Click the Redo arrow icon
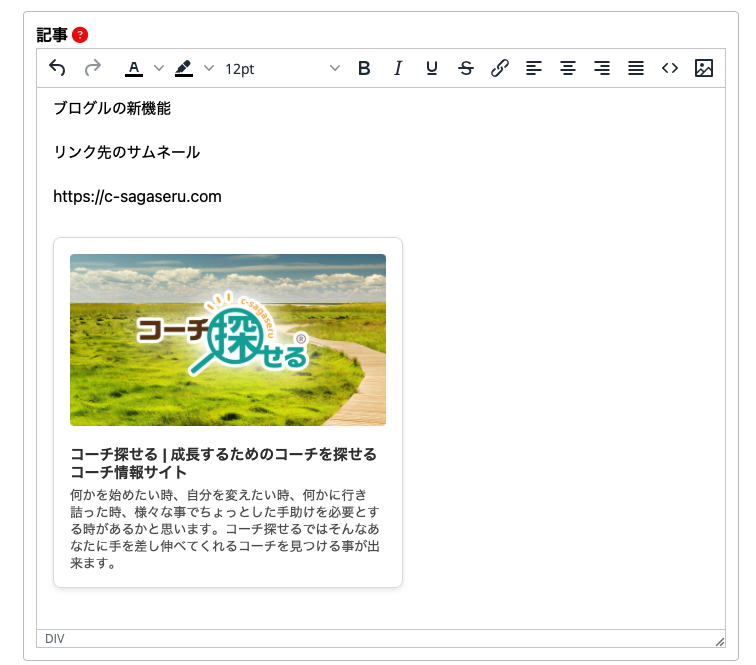756x665 pixels. tap(93, 68)
